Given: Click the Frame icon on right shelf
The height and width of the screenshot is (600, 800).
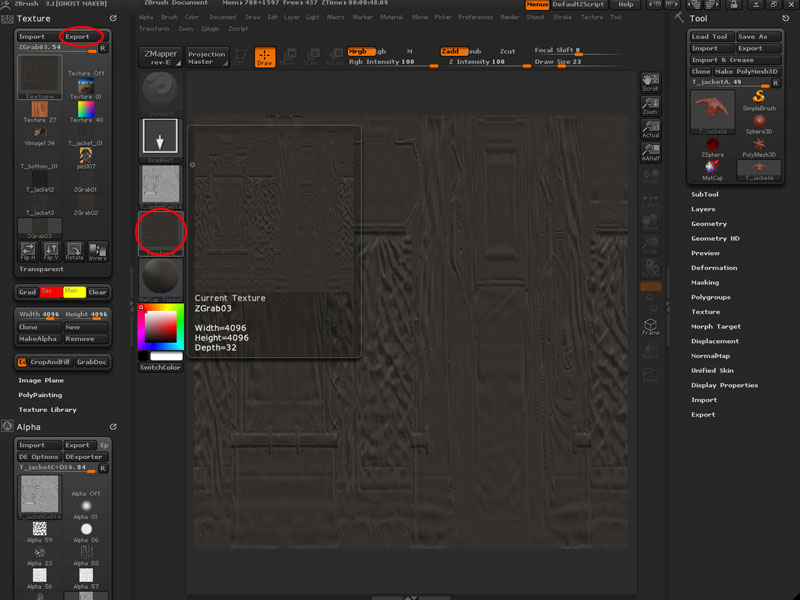Looking at the screenshot, I should [x=651, y=327].
